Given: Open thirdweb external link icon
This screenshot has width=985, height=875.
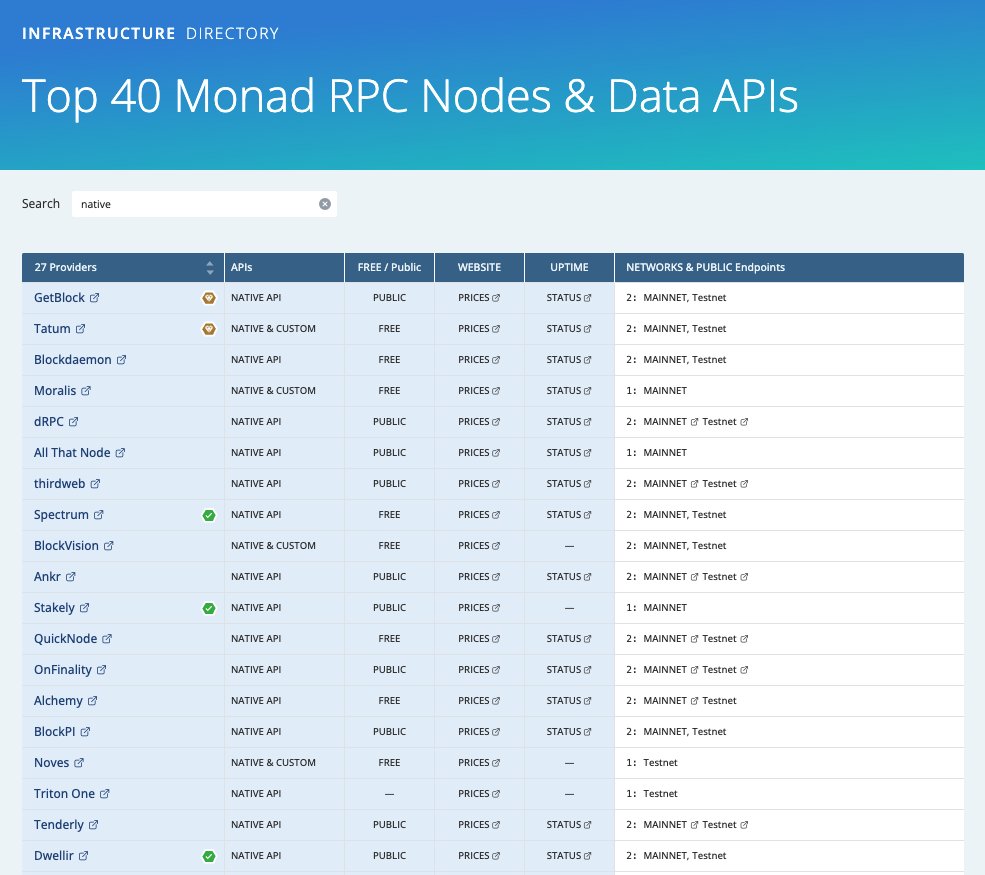Looking at the screenshot, I should [95, 484].
